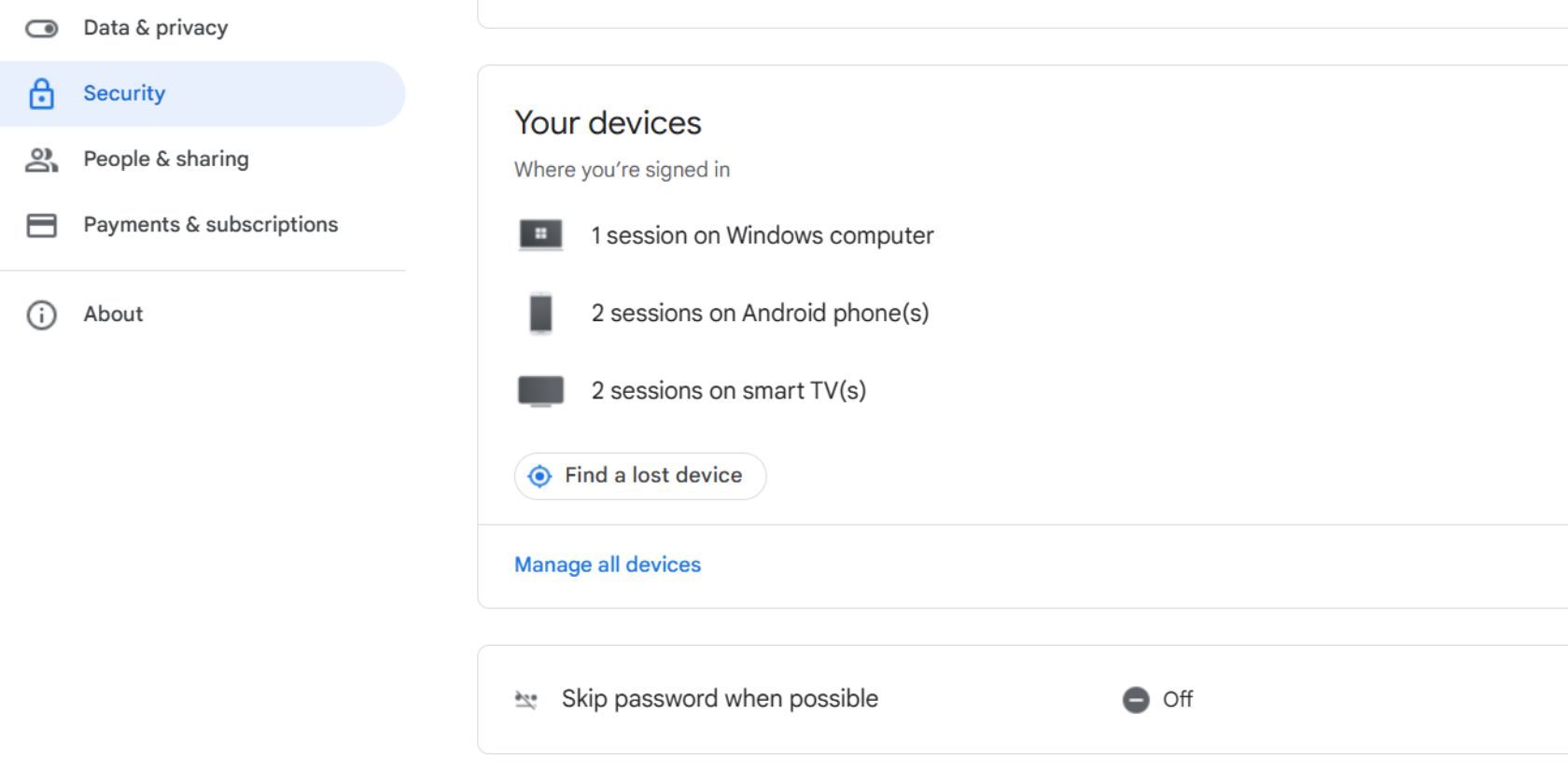Screen dimensions: 1568x784
Task: Click the Find a lost device button
Action: [x=638, y=476]
